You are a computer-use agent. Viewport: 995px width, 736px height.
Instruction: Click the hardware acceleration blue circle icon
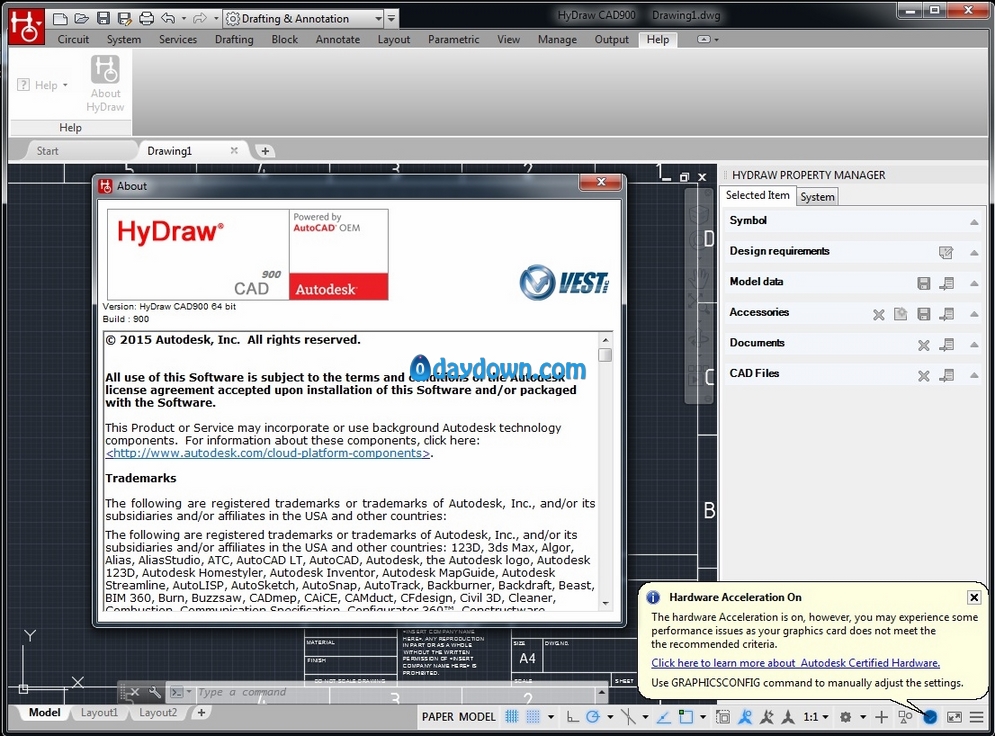930,717
